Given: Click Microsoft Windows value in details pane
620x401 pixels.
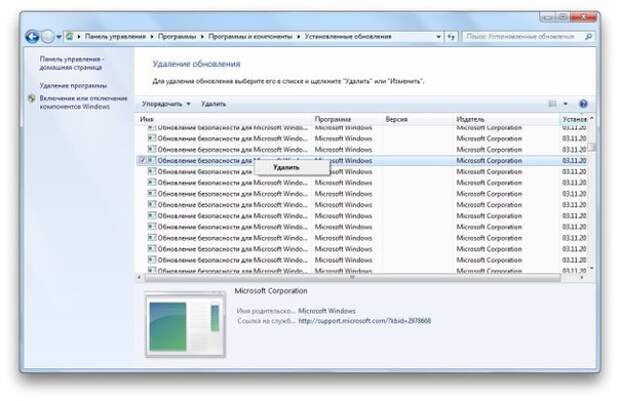Looking at the screenshot, I should pyautogui.click(x=327, y=311).
